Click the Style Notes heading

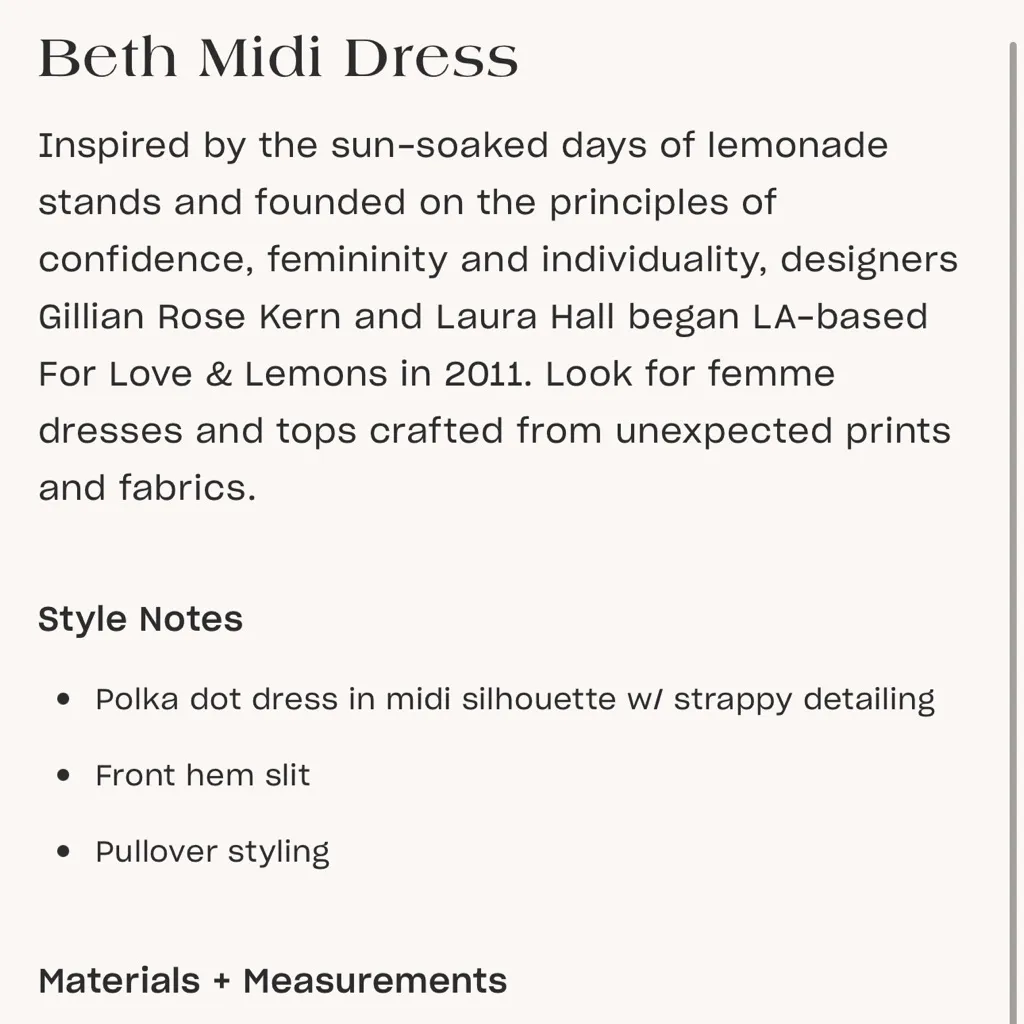pyautogui.click(x=140, y=619)
